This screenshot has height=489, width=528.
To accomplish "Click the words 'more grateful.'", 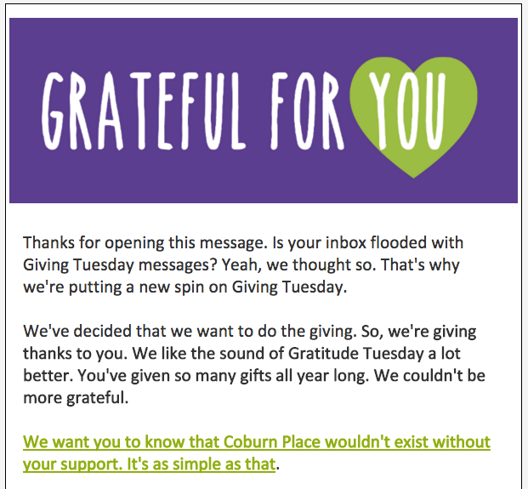I will click(x=76, y=398).
